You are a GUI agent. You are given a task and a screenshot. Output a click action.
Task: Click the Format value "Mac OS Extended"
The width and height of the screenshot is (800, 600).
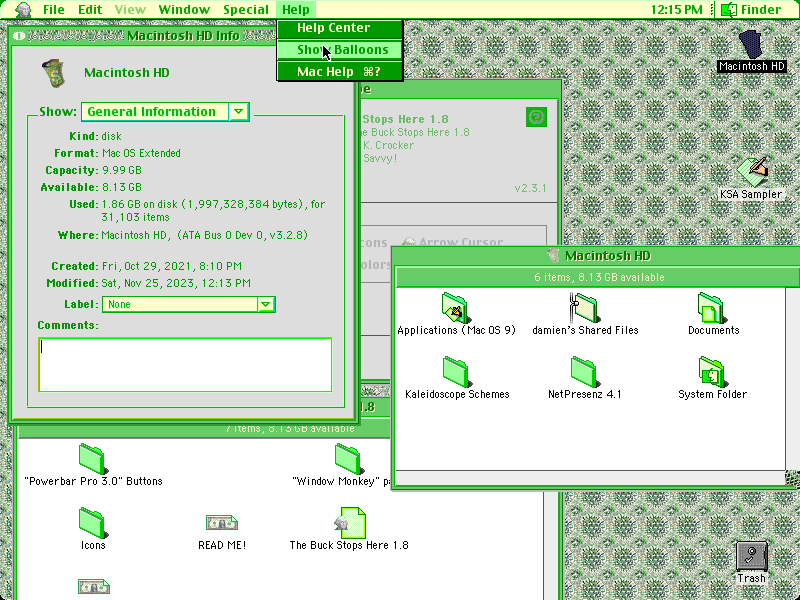[141, 153]
